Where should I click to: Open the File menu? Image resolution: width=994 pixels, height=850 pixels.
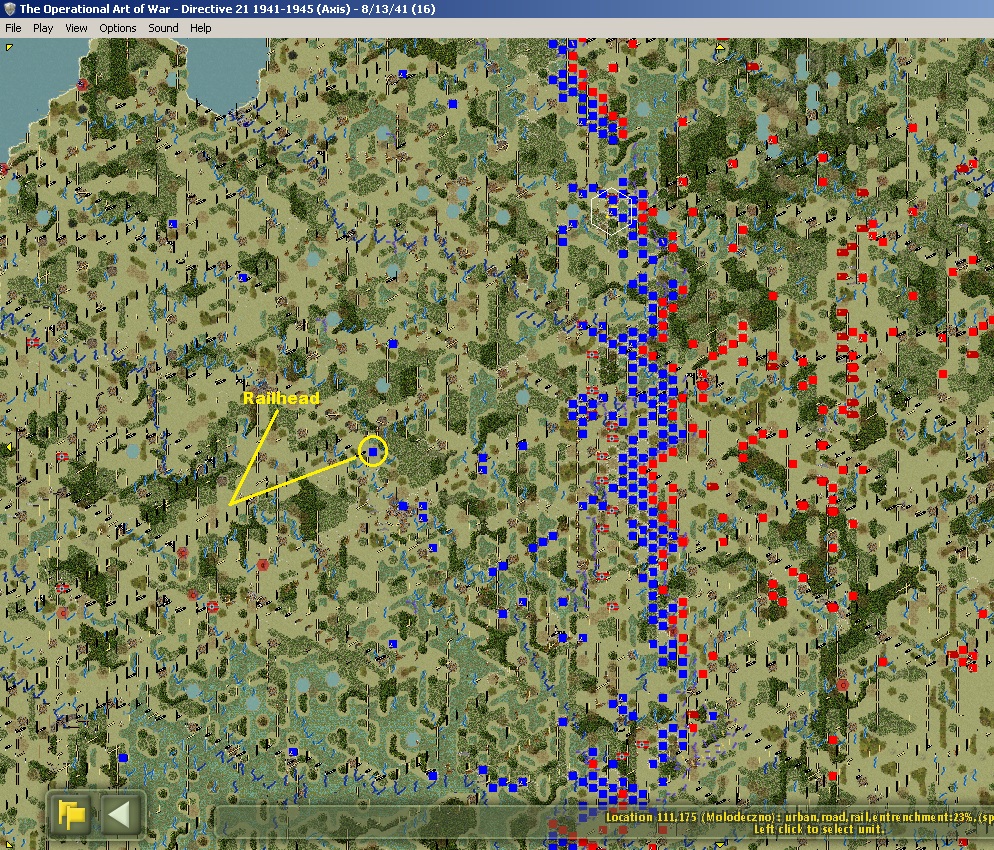13,28
